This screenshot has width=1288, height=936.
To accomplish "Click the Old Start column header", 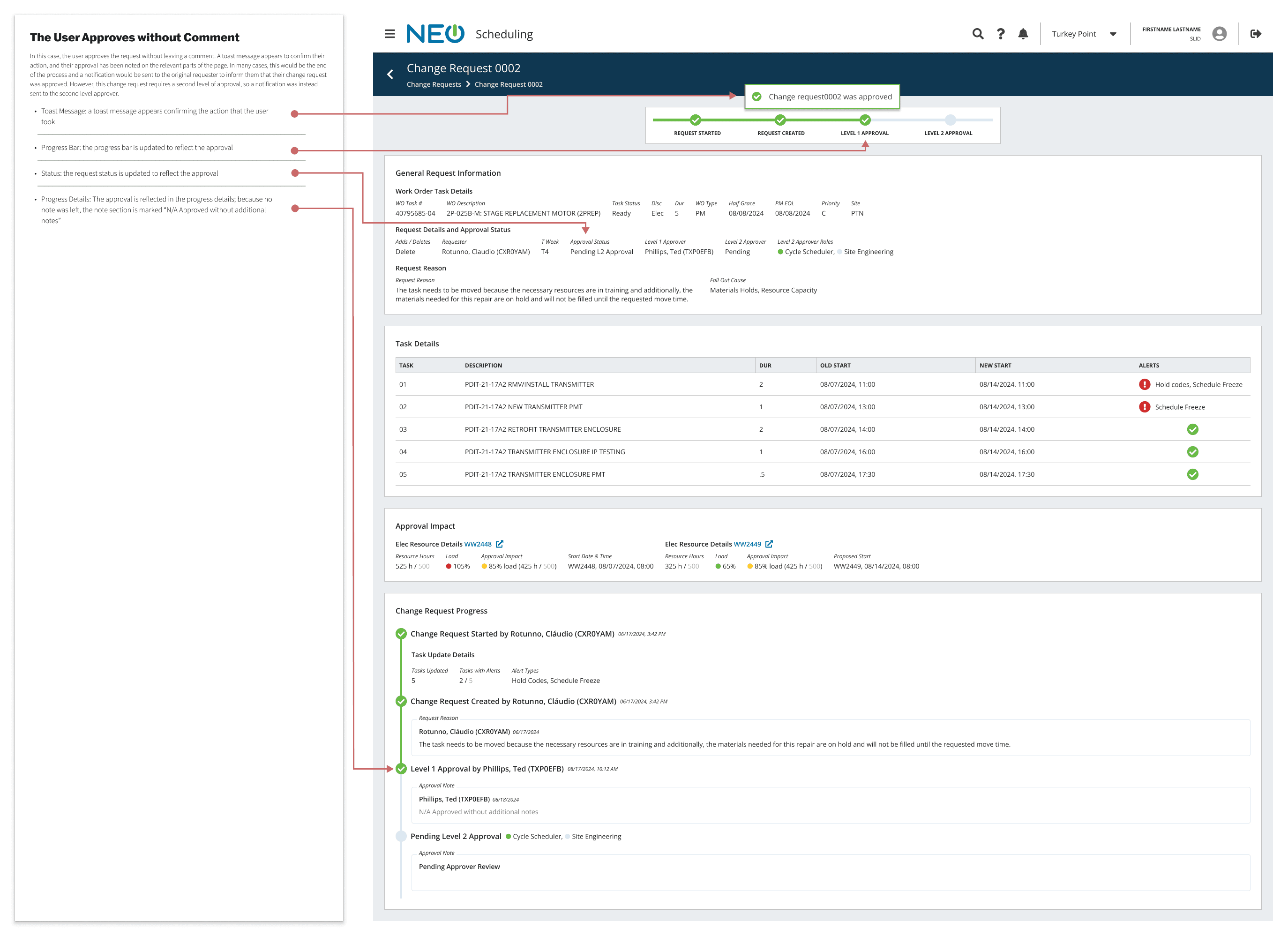I will click(x=835, y=365).
